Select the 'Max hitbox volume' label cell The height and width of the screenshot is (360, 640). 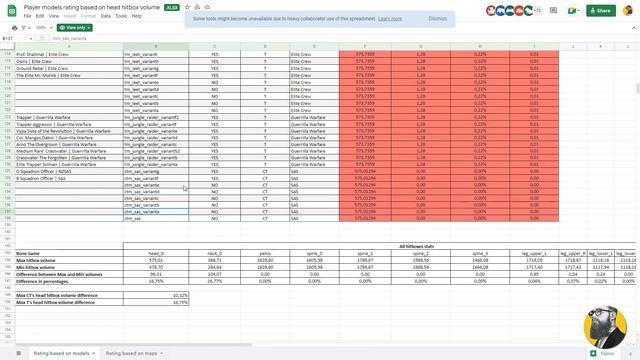[x=69, y=260]
